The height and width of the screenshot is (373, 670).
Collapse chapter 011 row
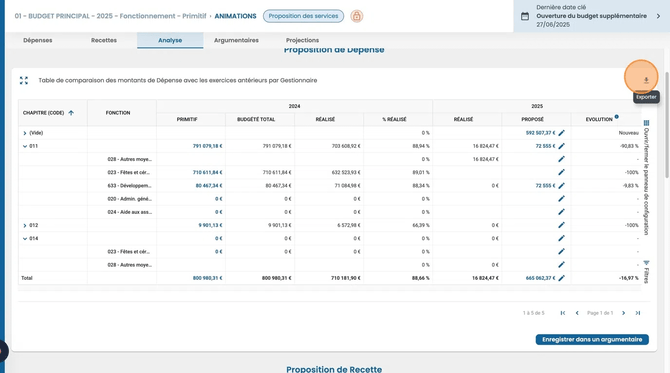[25, 146]
